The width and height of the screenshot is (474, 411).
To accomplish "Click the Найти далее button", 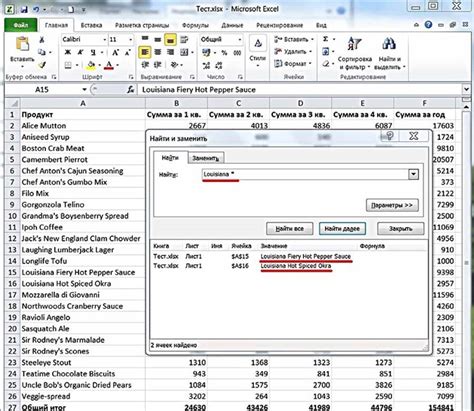I will tap(342, 229).
